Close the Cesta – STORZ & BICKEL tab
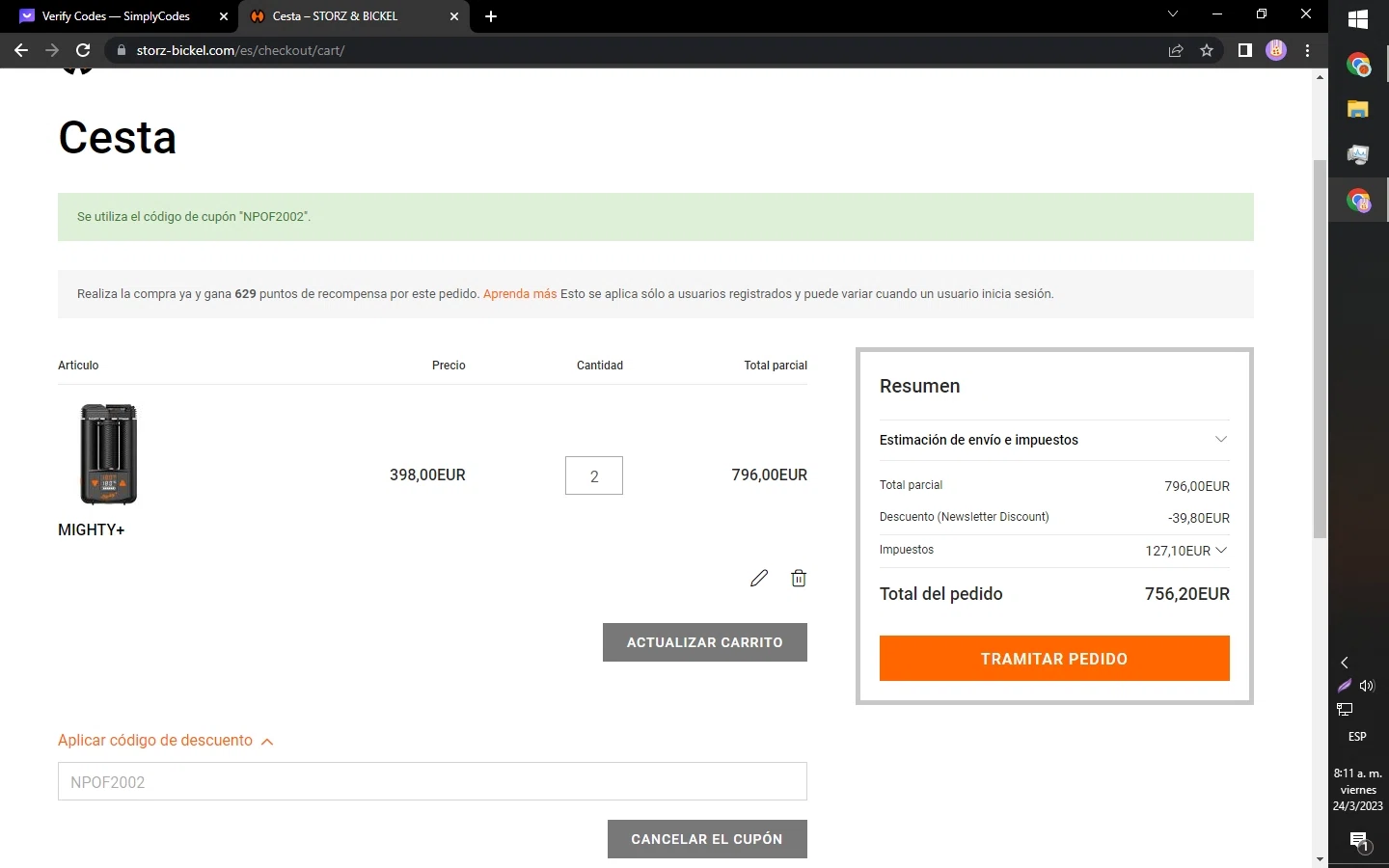This screenshot has width=1389, height=868. coord(454,16)
